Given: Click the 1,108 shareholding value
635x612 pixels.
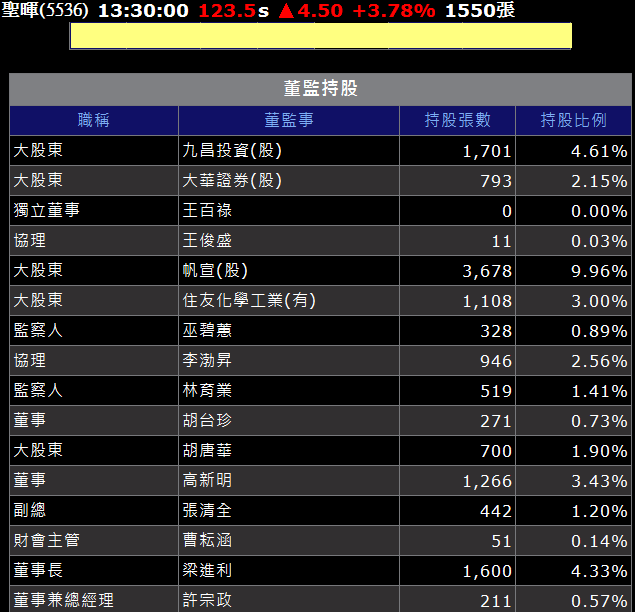Looking at the screenshot, I should click(x=487, y=302).
